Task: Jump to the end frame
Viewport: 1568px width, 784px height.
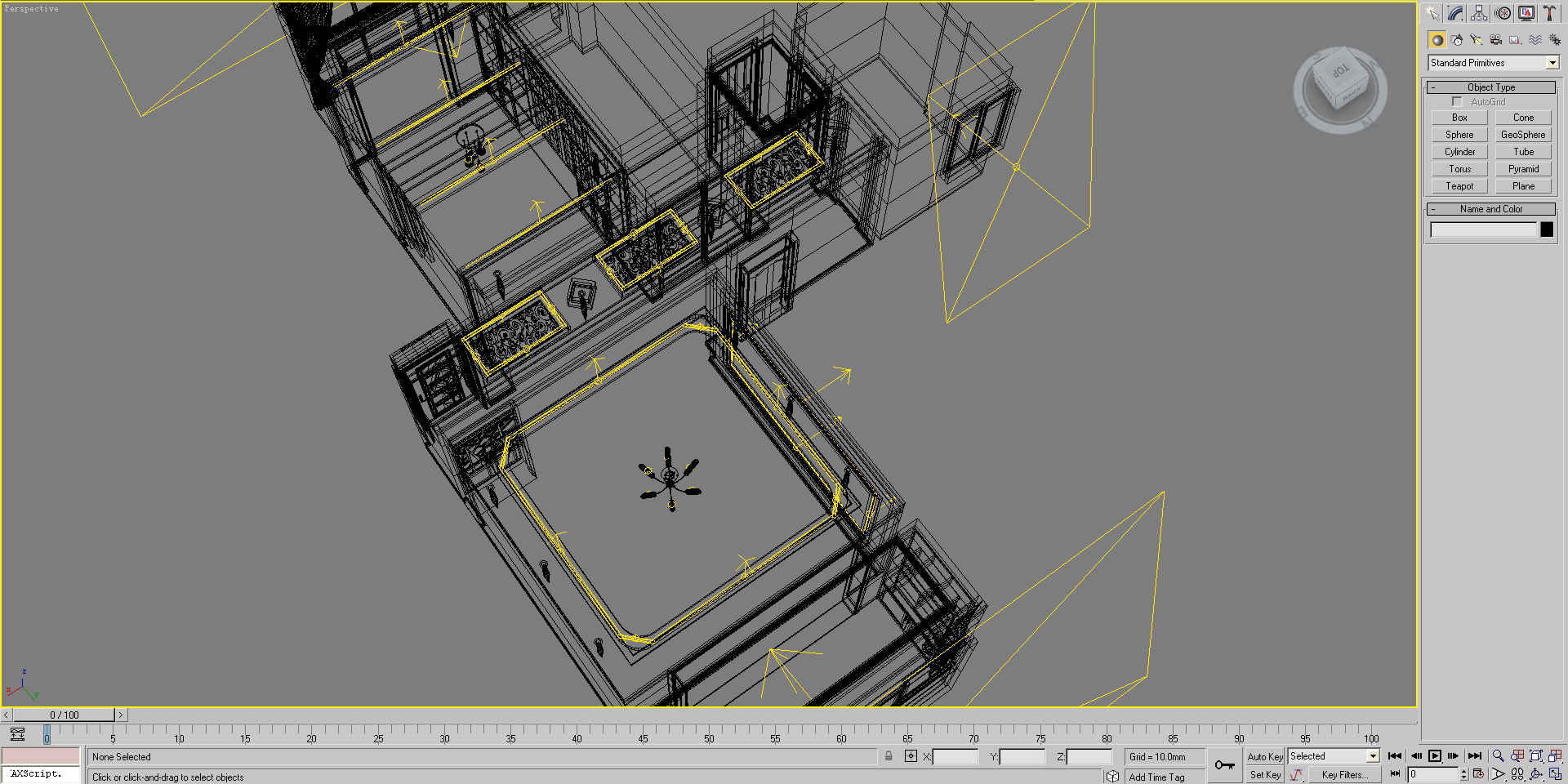Action: point(1474,756)
